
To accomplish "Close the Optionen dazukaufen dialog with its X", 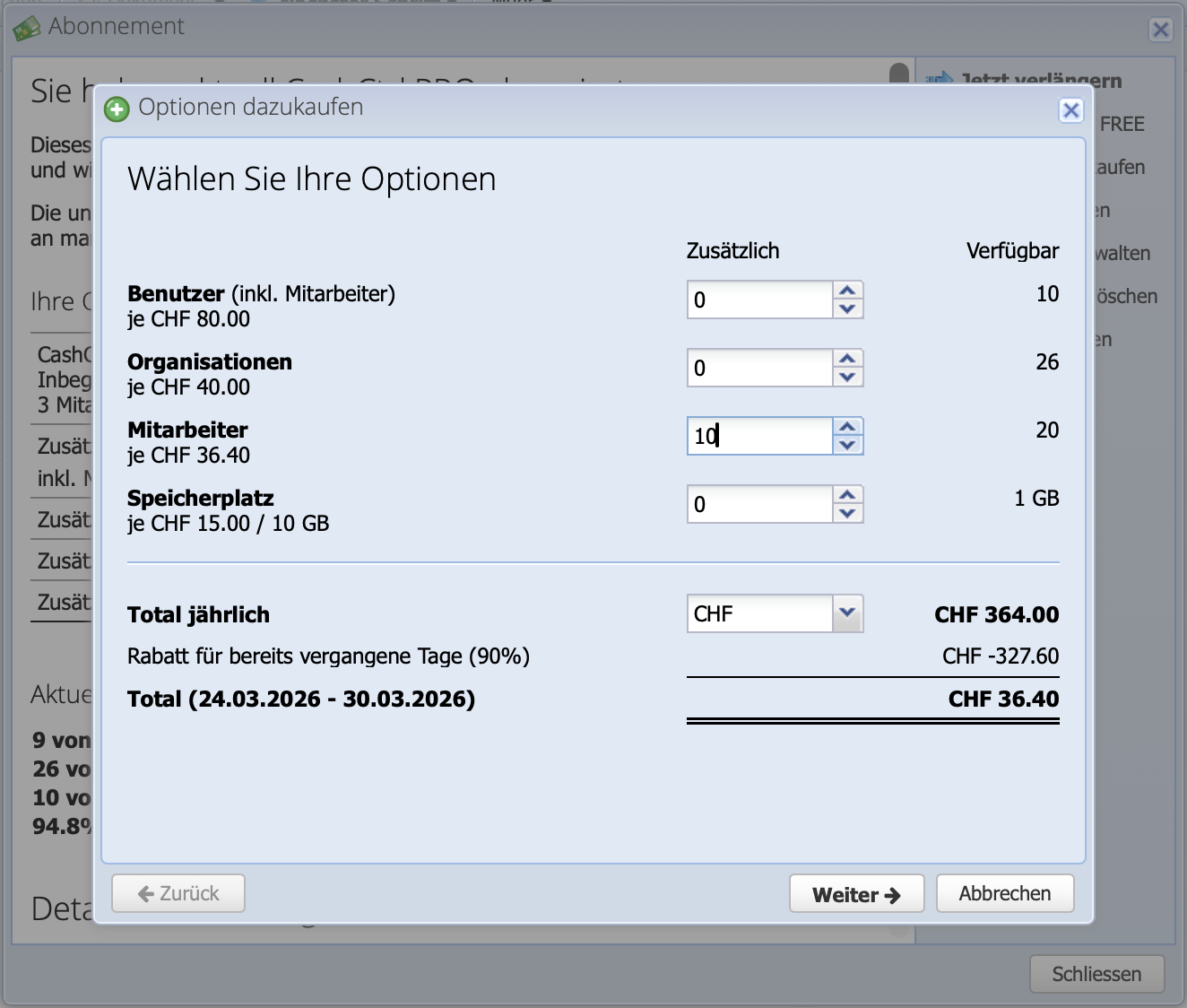I will tap(1070, 110).
